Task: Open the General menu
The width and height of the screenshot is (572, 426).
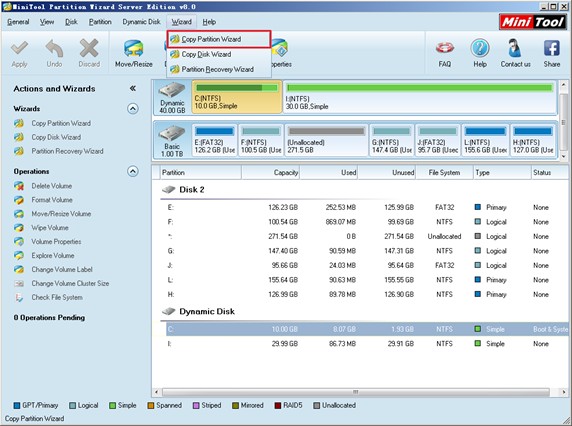Action: tap(18, 22)
